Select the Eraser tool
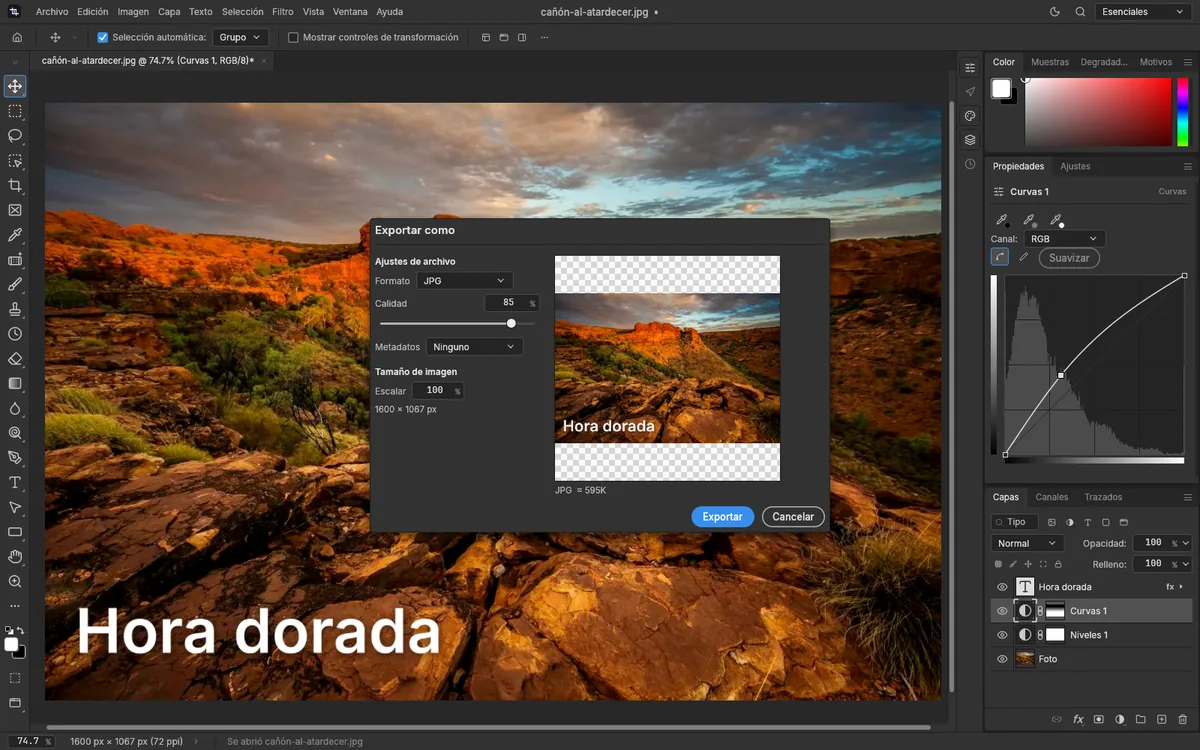This screenshot has width=1200, height=750. [15, 359]
